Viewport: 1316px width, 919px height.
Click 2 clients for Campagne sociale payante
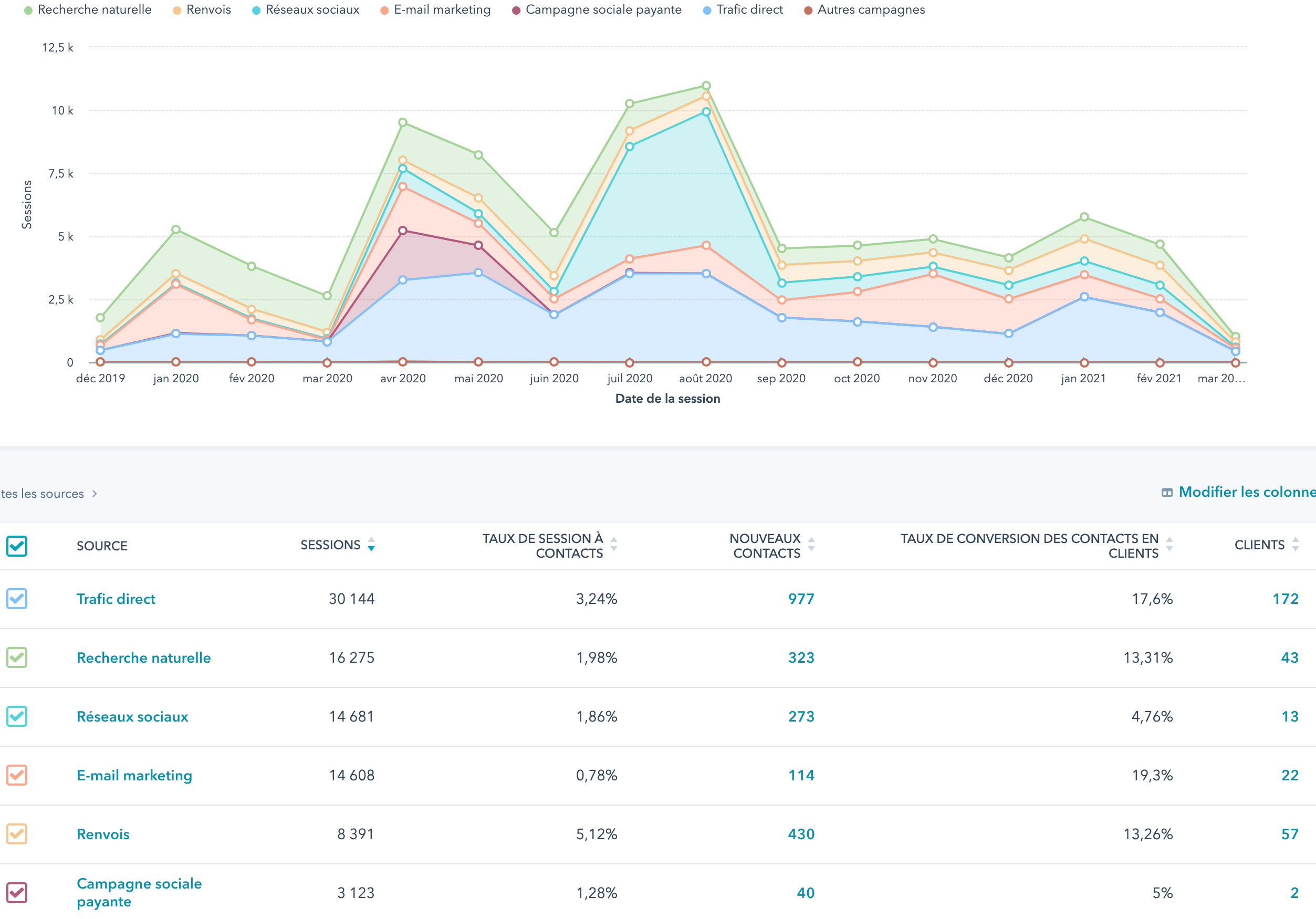click(1295, 893)
